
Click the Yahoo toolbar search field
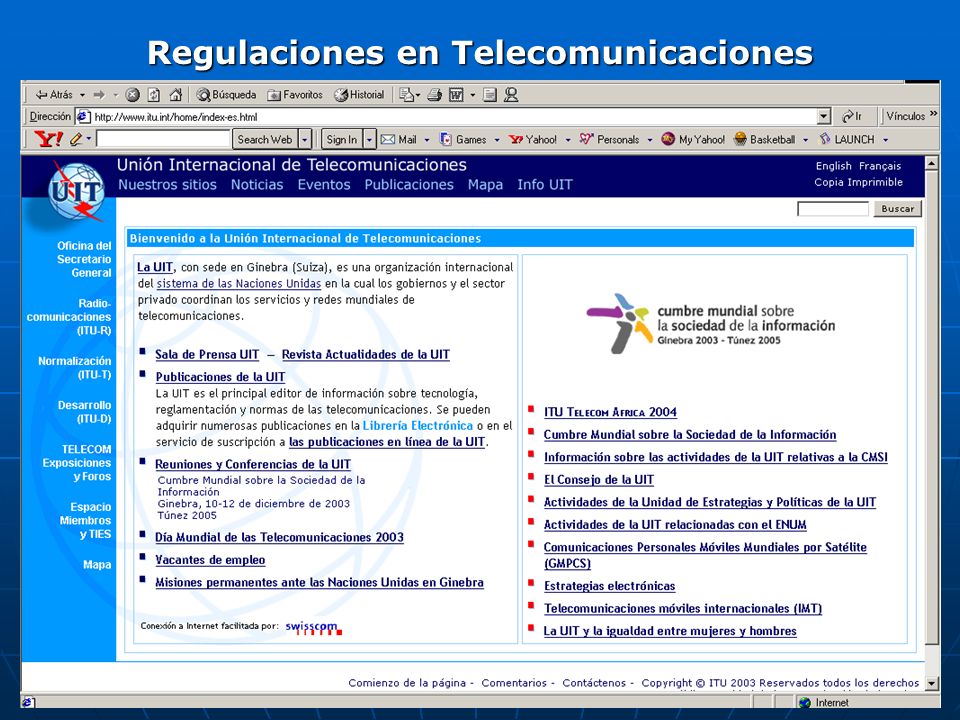click(163, 139)
